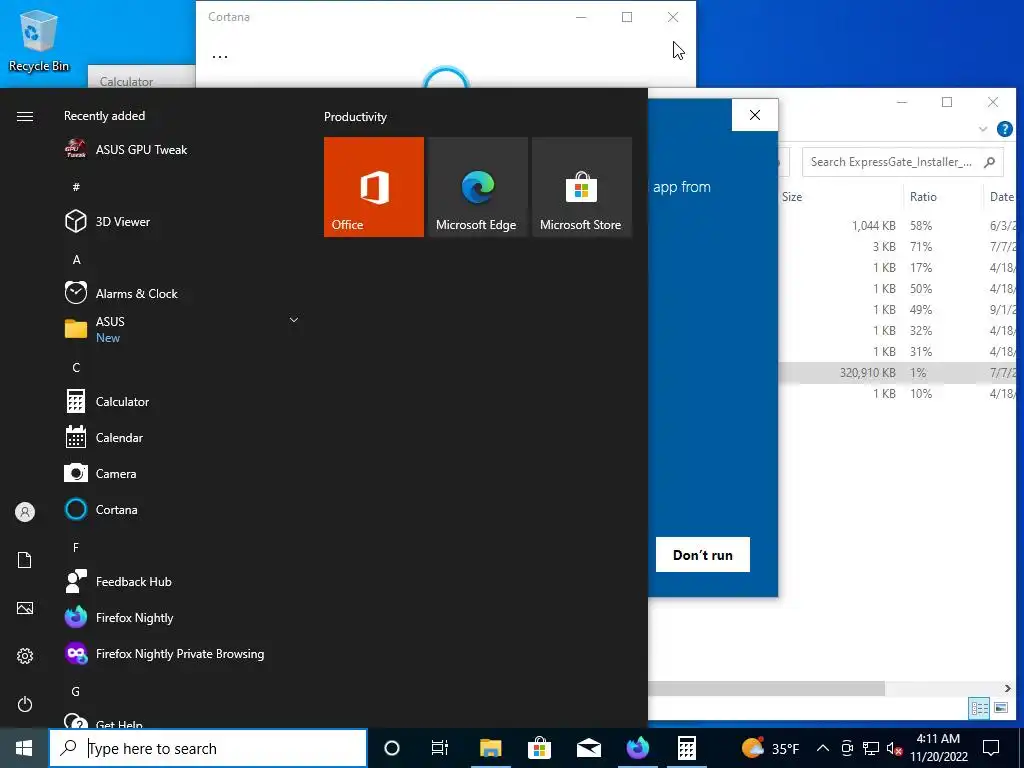Click the Search ExpressGate_Installer field

click(903, 162)
